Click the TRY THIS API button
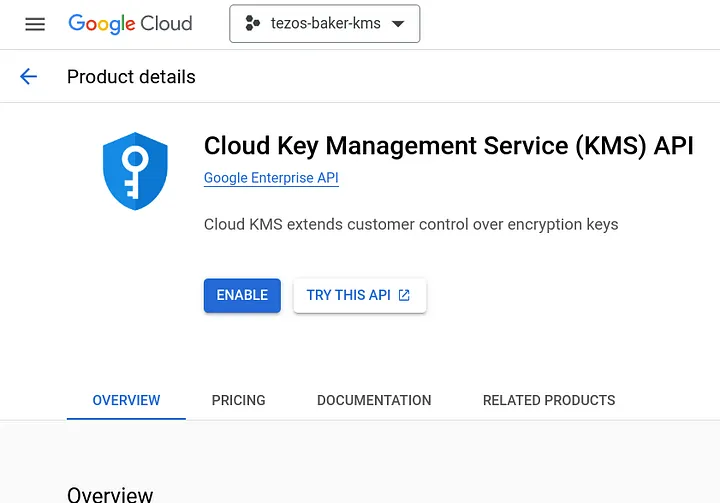The height and width of the screenshot is (503, 720). pos(348,295)
